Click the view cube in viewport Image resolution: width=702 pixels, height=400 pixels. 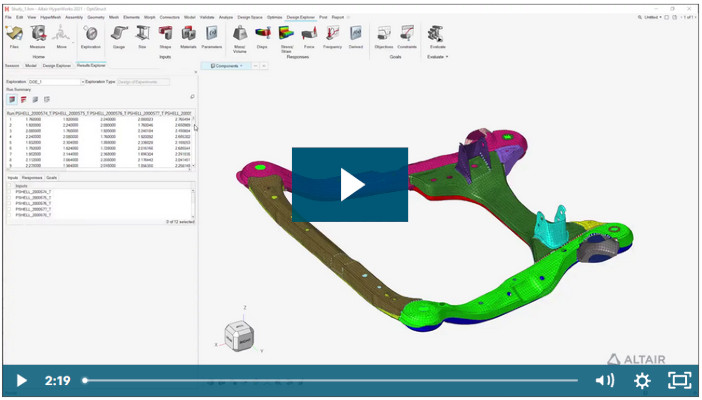239,335
